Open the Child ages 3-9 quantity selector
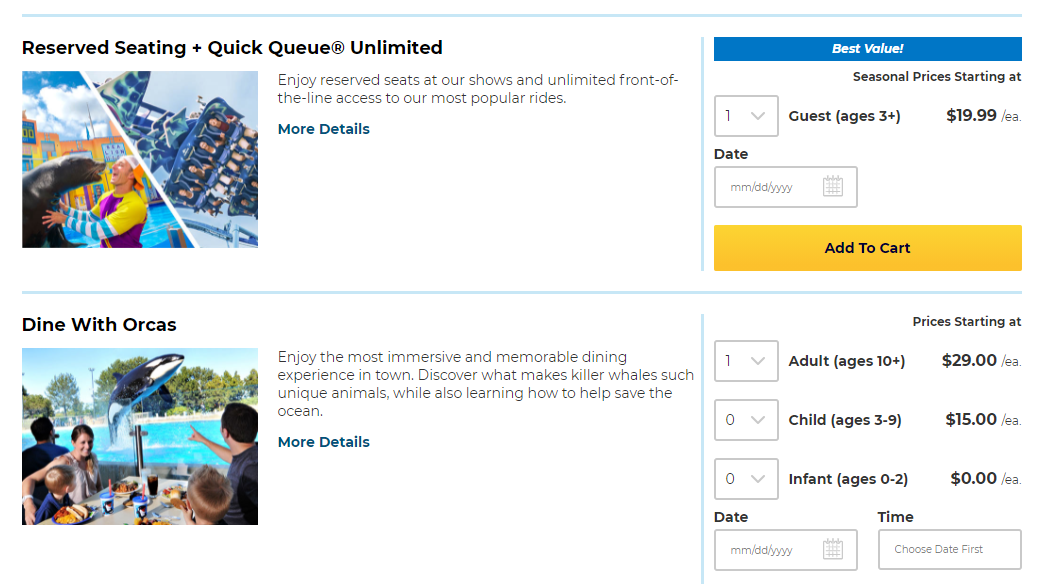 745,420
